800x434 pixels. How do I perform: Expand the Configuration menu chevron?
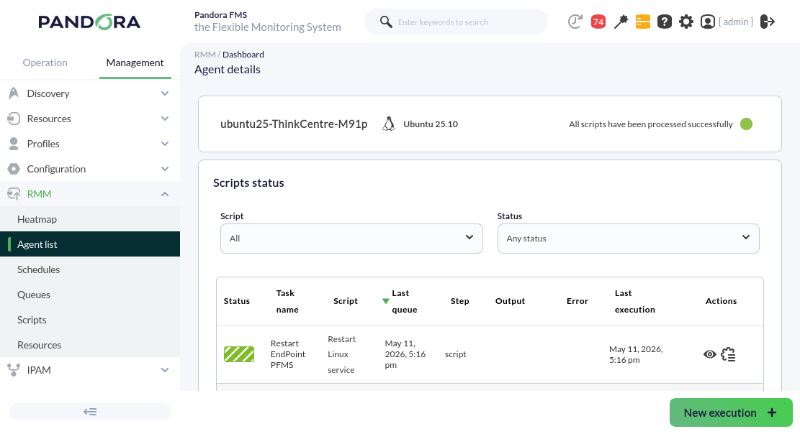click(x=165, y=169)
